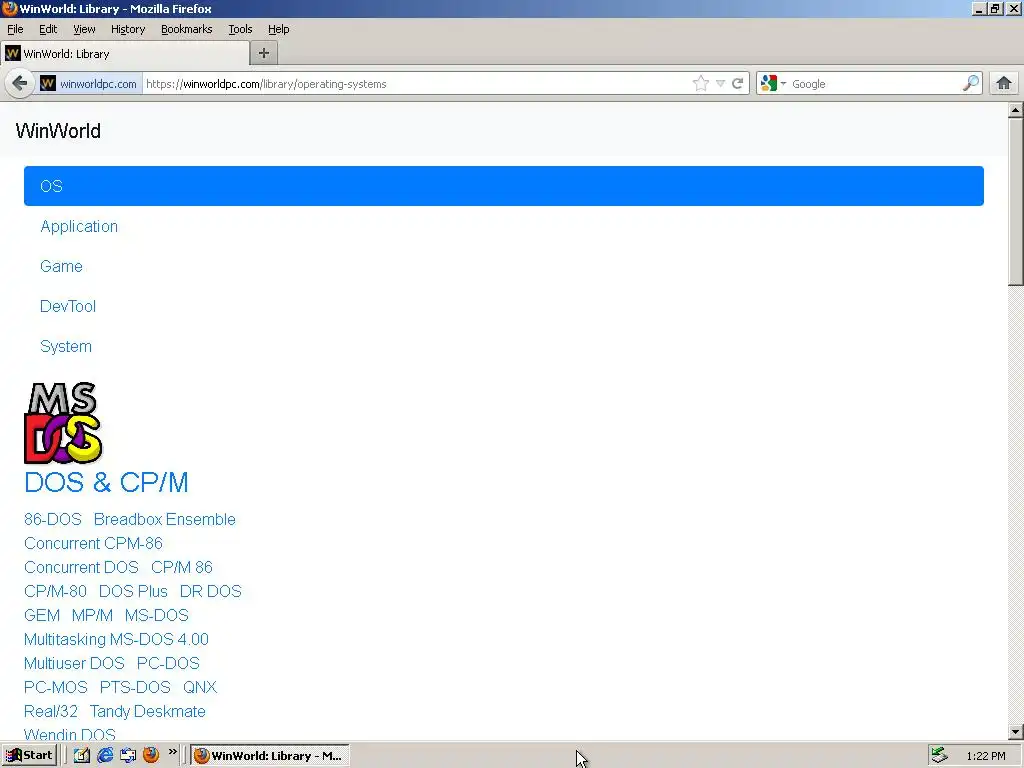The width and height of the screenshot is (1024, 768).
Task: Click the MS-DOS logo image
Action: [63, 423]
